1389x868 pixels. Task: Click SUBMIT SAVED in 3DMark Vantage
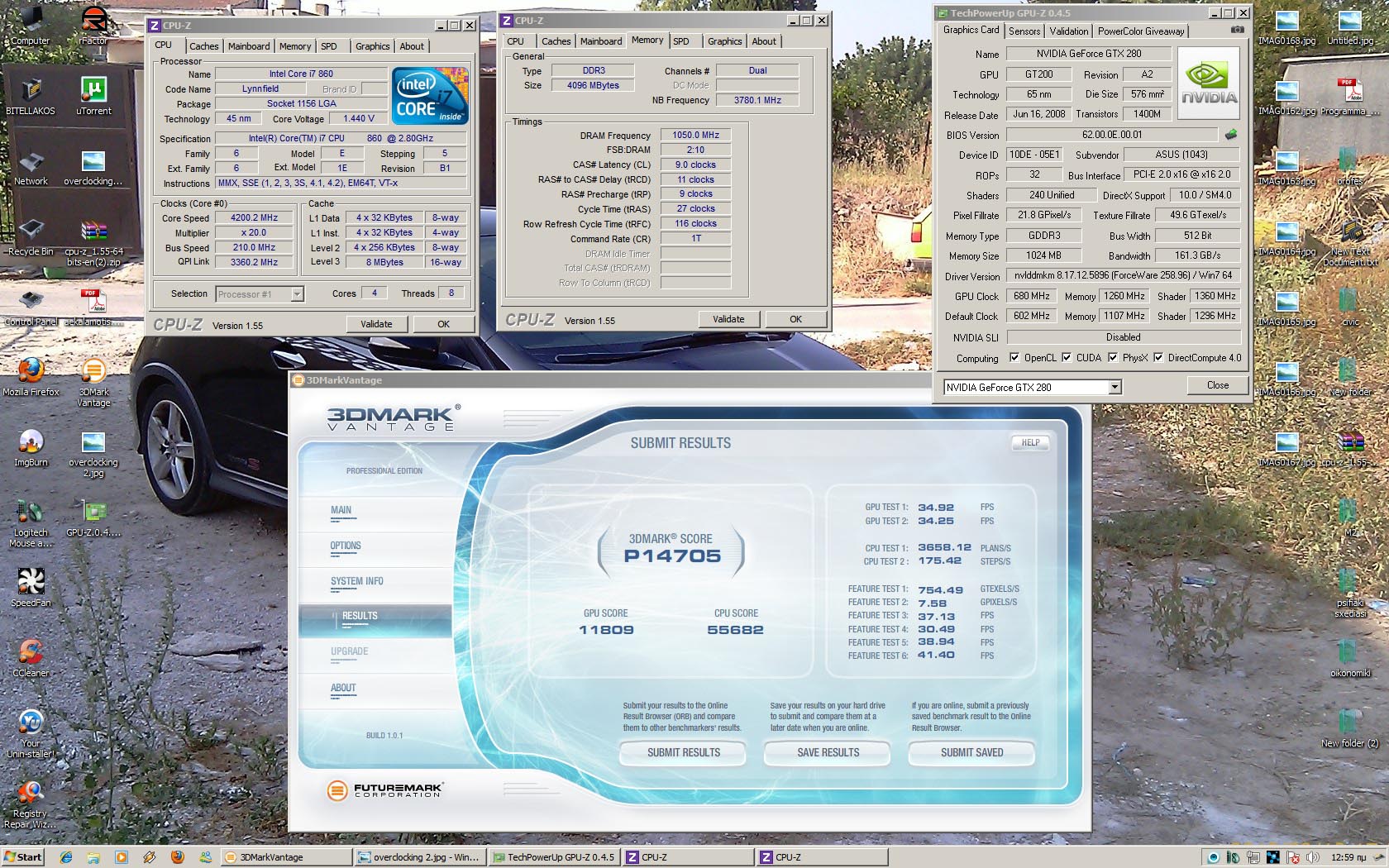pos(972,752)
